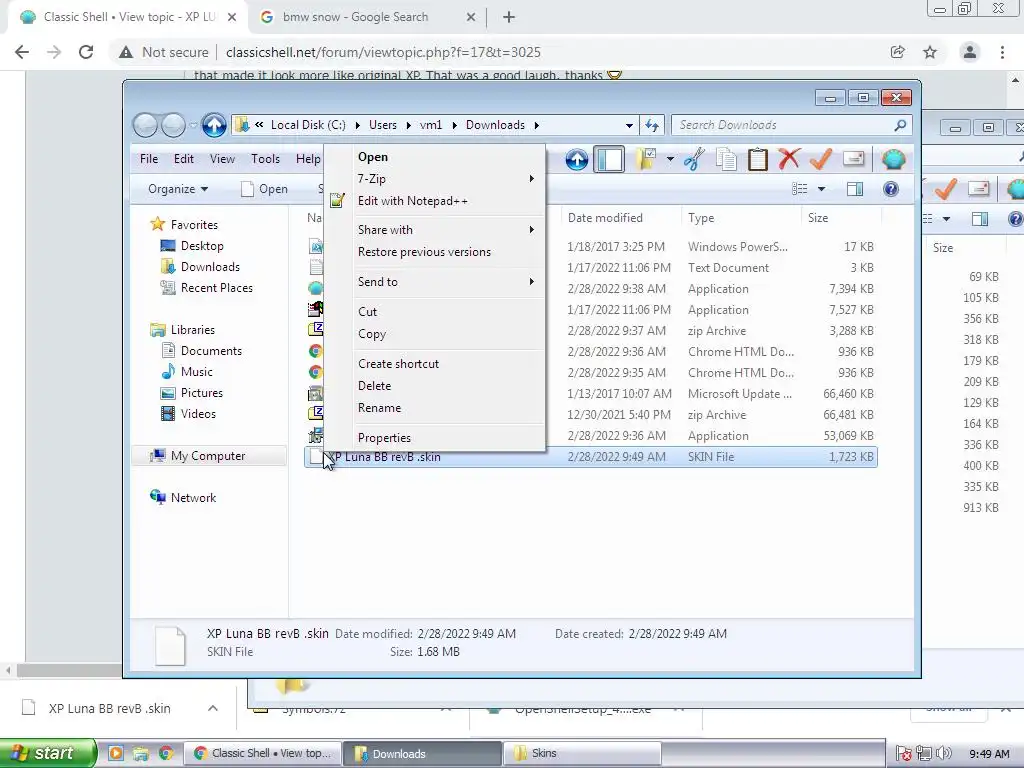
Task: Click the Open command bar button
Action: pyautogui.click(x=264, y=189)
